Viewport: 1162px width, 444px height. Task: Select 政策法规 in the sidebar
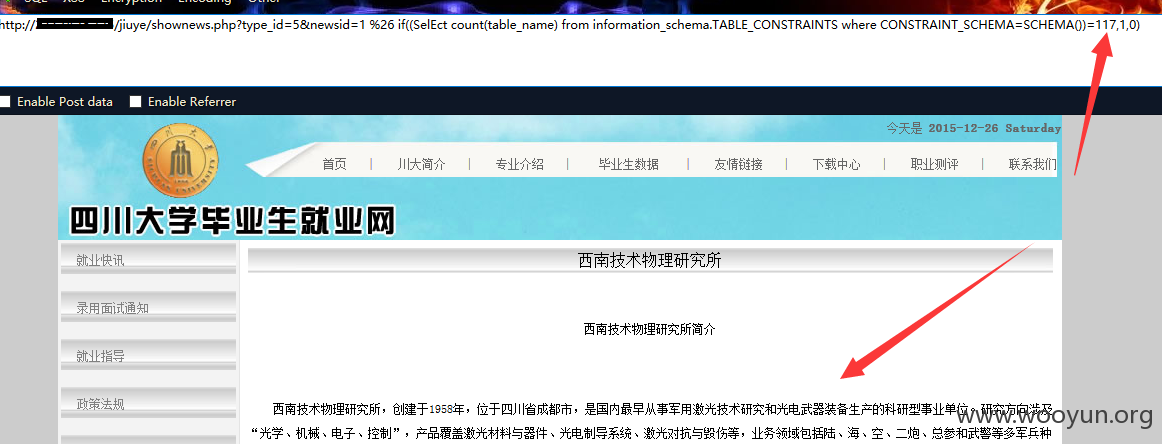148,404
